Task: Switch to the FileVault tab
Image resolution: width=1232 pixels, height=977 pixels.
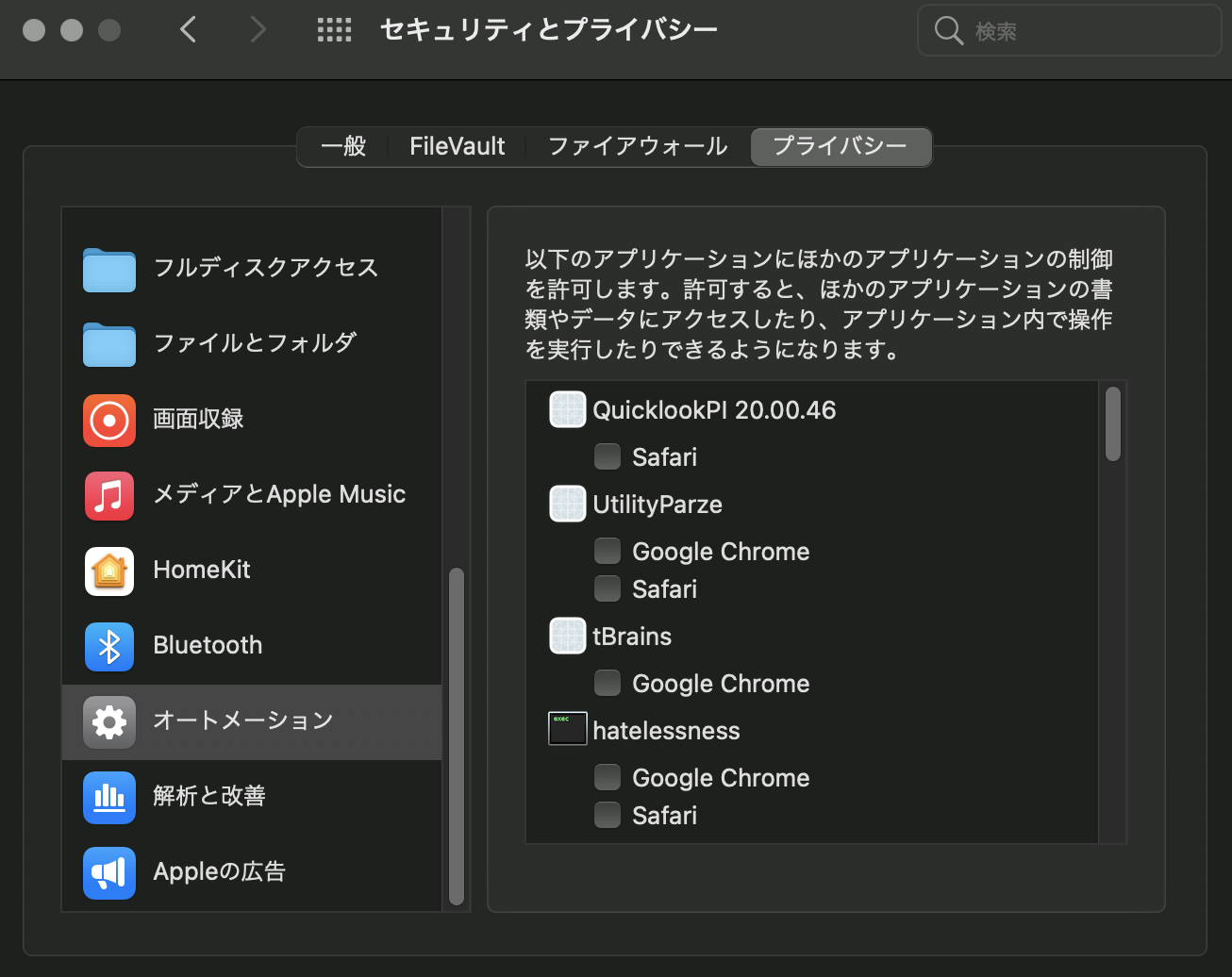Action: (457, 146)
